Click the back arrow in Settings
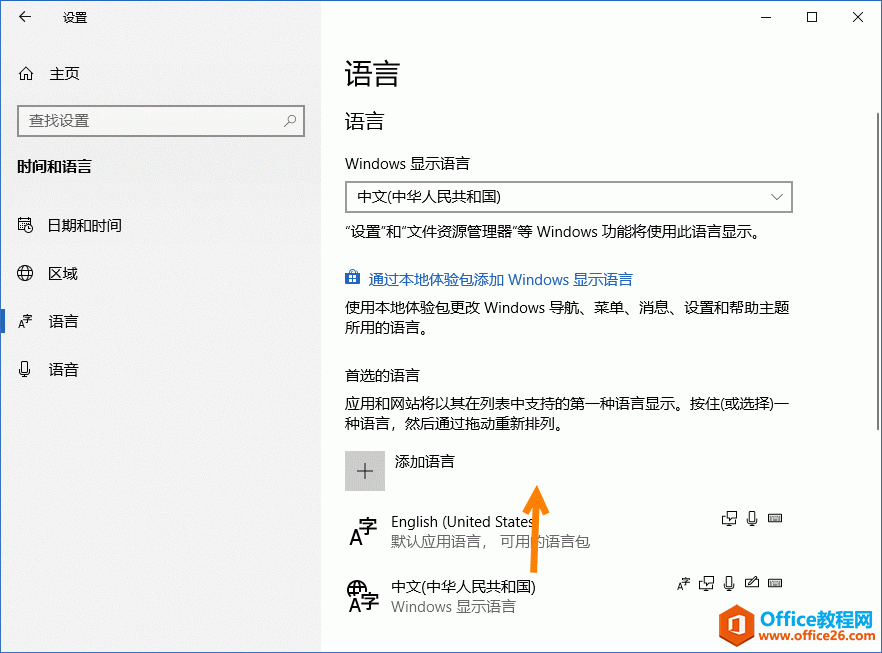Viewport: 882px width, 653px height. pyautogui.click(x=25, y=17)
